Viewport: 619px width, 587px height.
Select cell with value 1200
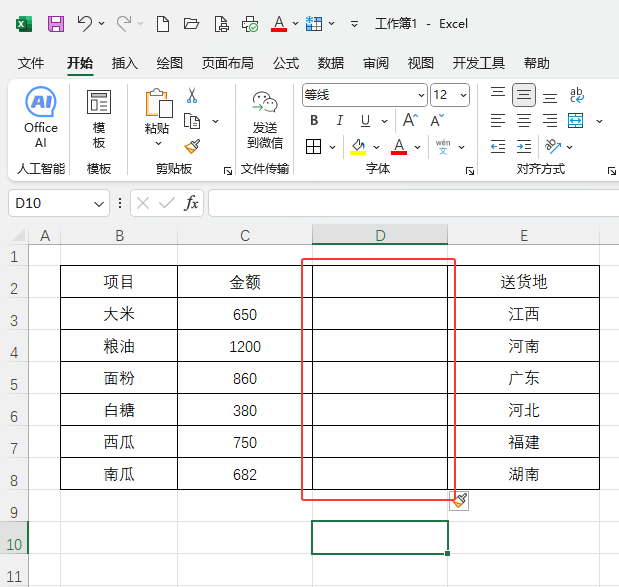(x=245, y=346)
